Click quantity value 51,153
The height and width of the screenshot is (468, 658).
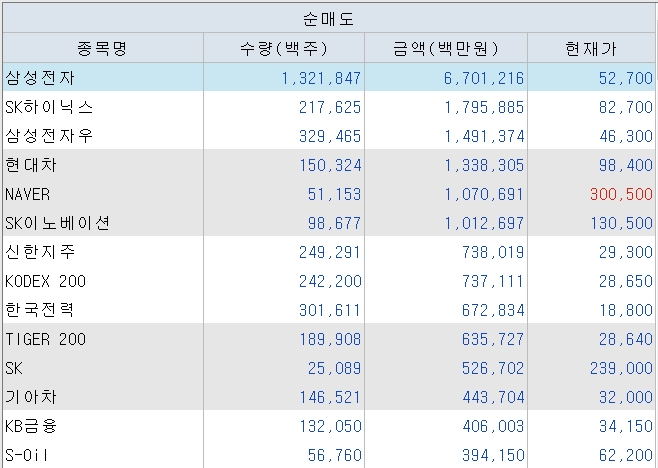[x=334, y=194]
